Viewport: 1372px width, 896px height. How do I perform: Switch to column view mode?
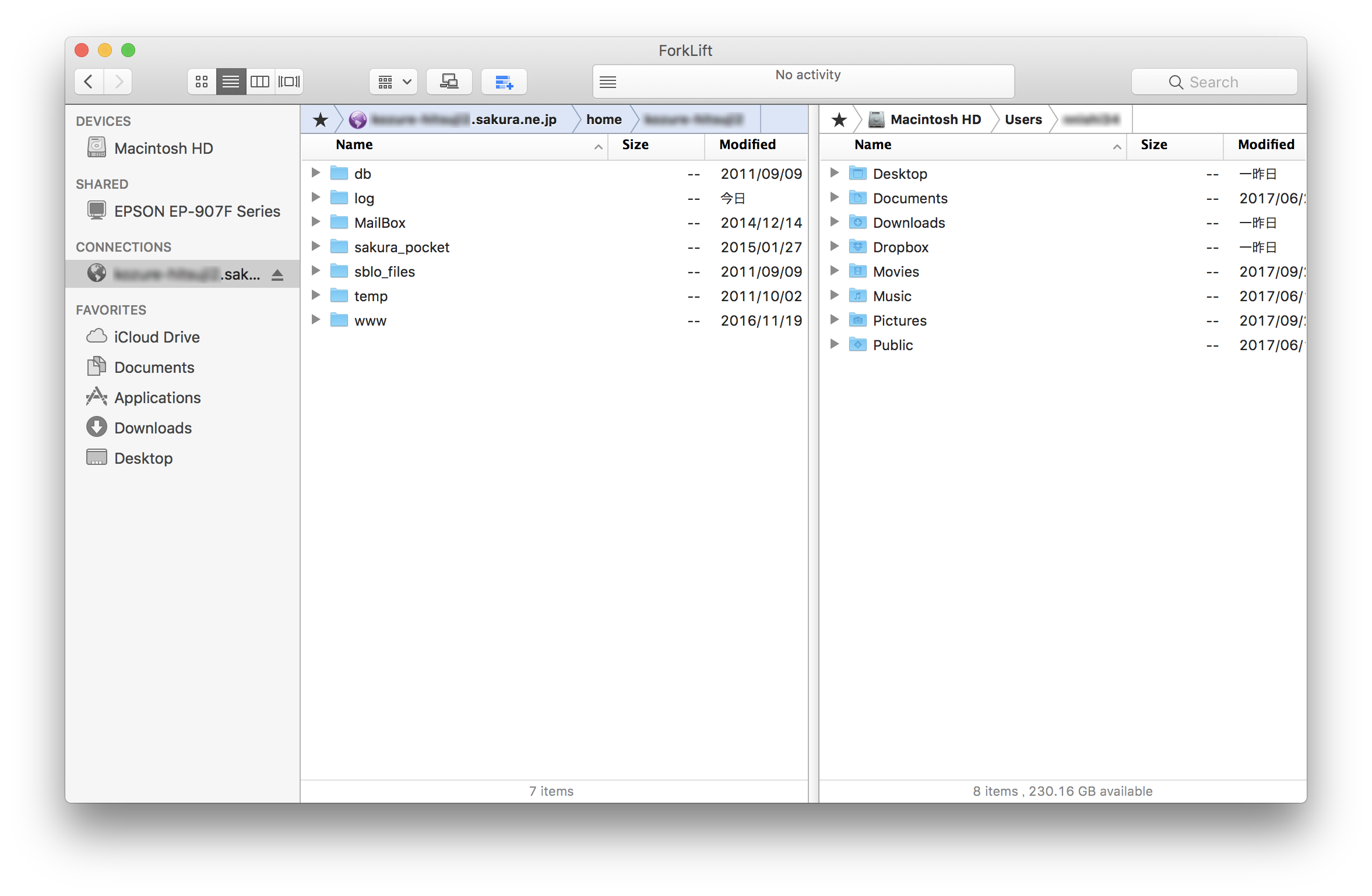pos(260,82)
